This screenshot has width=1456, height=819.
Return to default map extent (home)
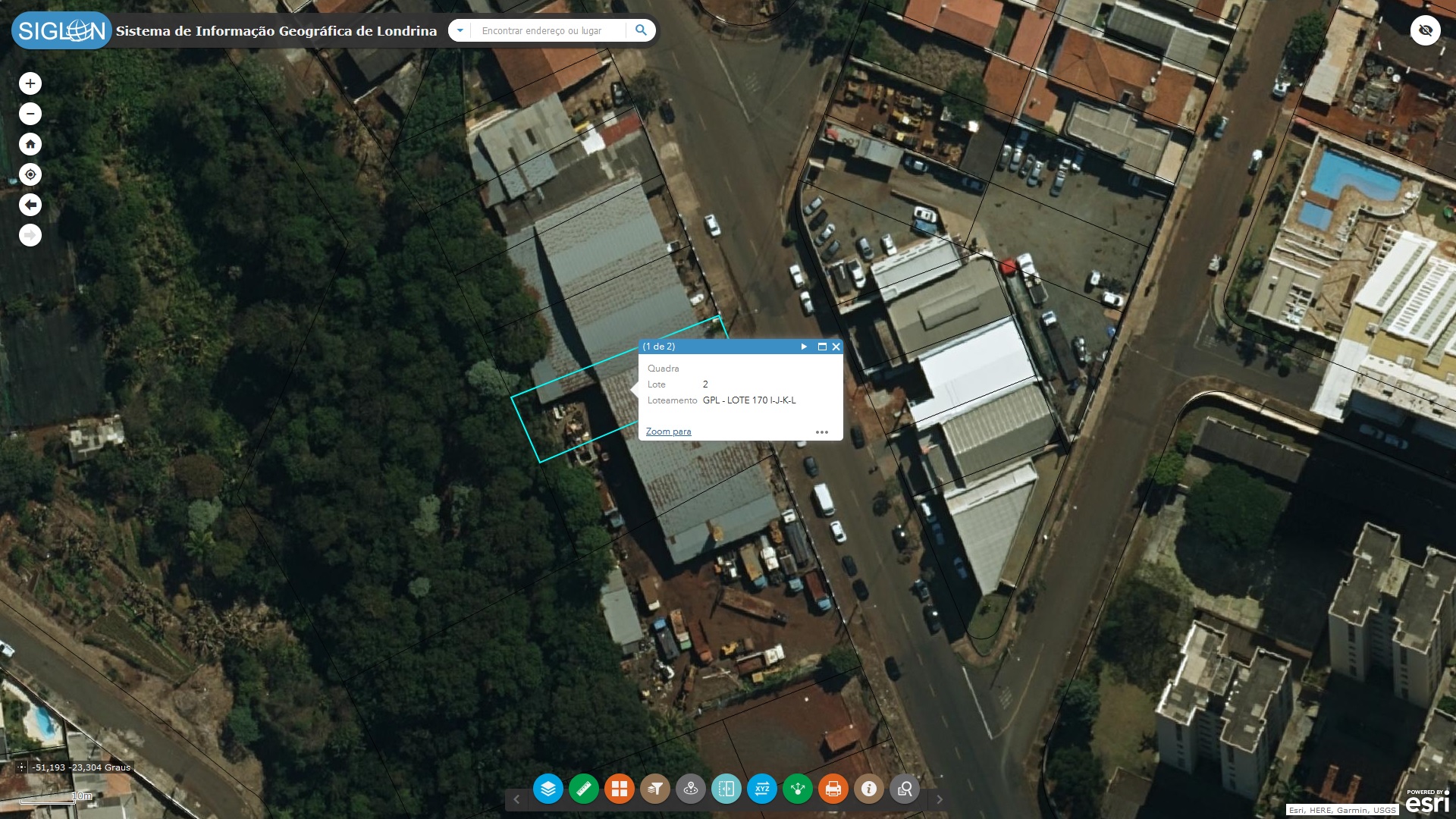pyautogui.click(x=30, y=144)
